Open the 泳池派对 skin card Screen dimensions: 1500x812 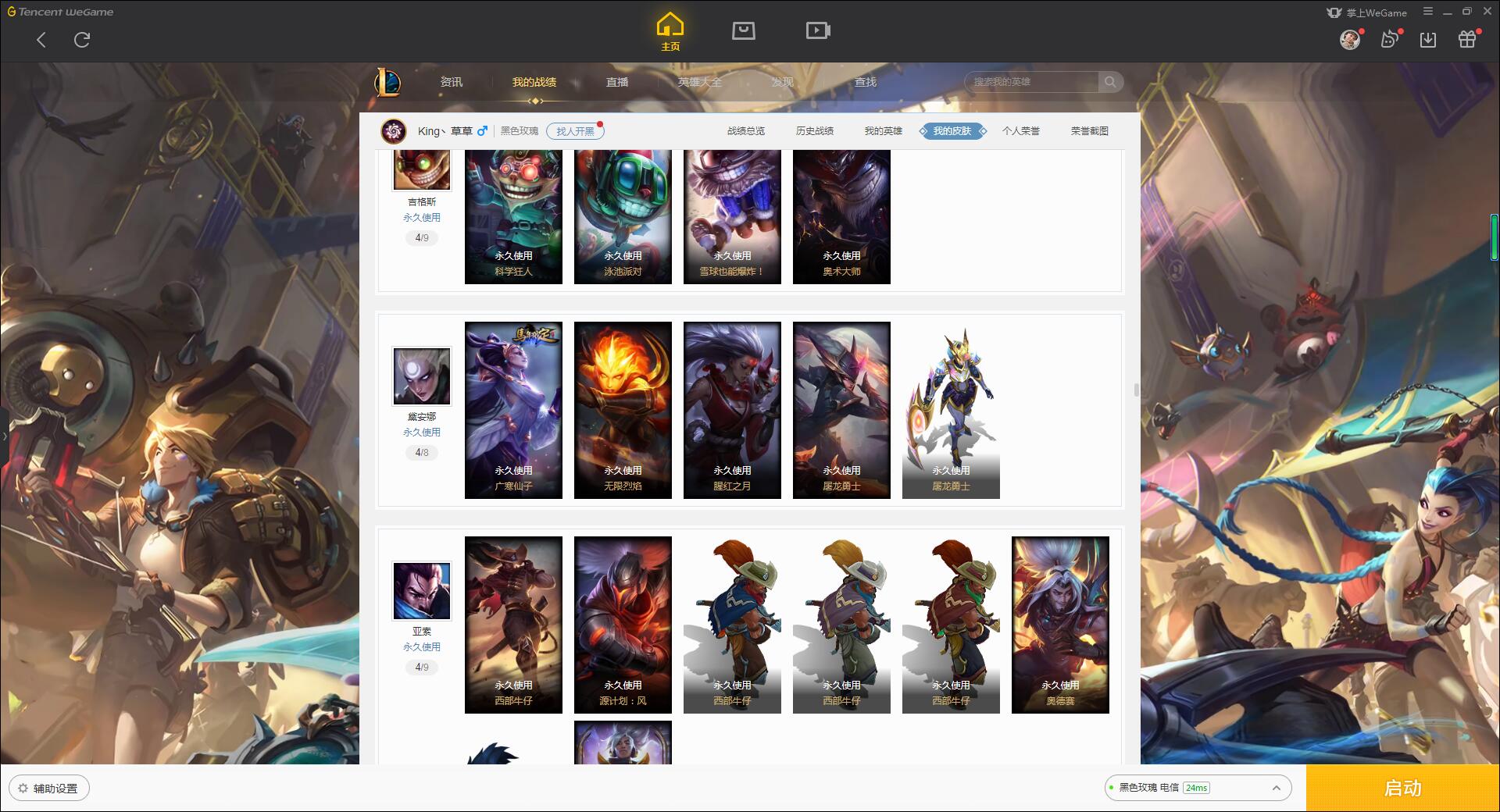pos(623,217)
